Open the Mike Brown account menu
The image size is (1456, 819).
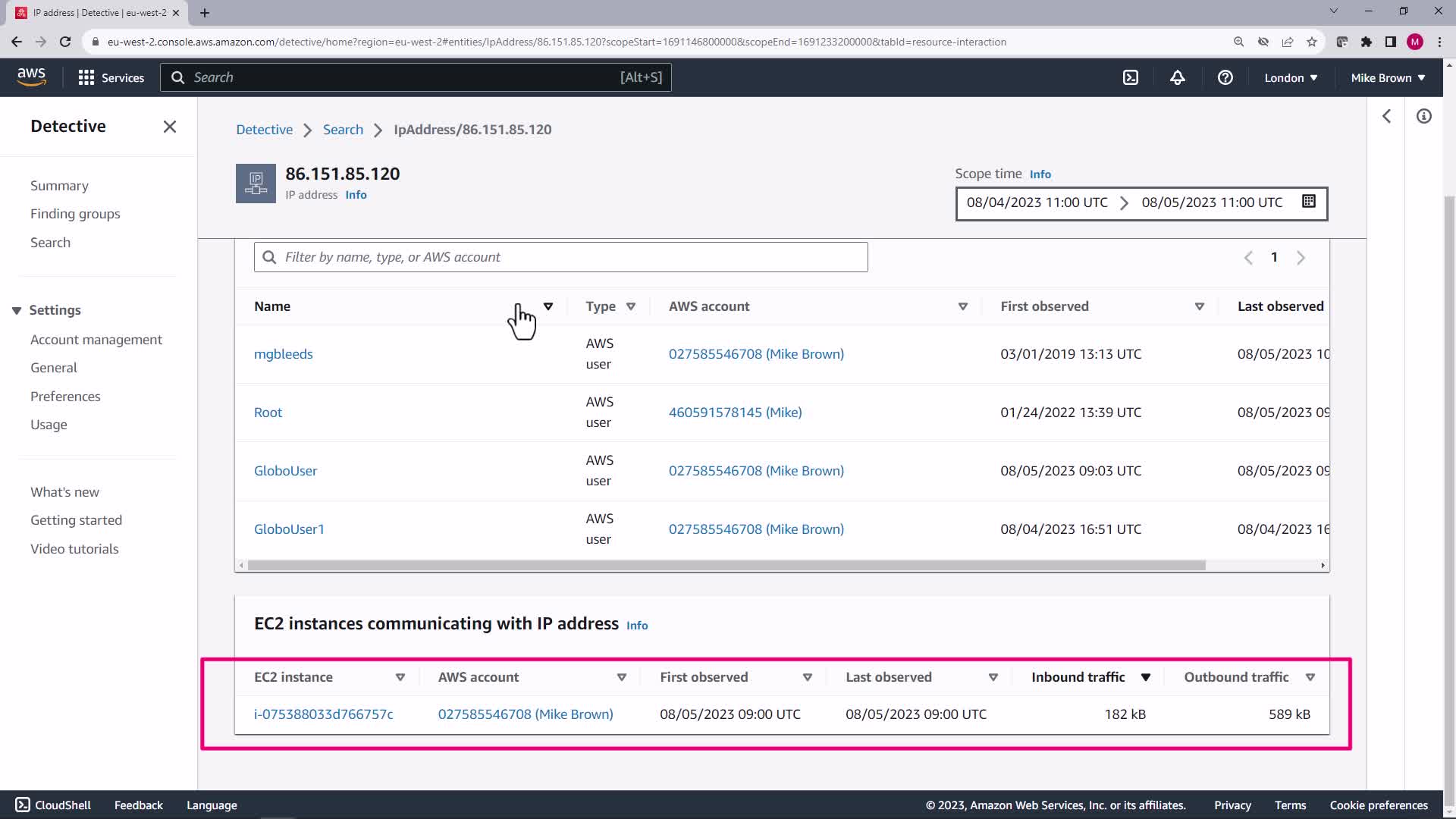click(1387, 77)
